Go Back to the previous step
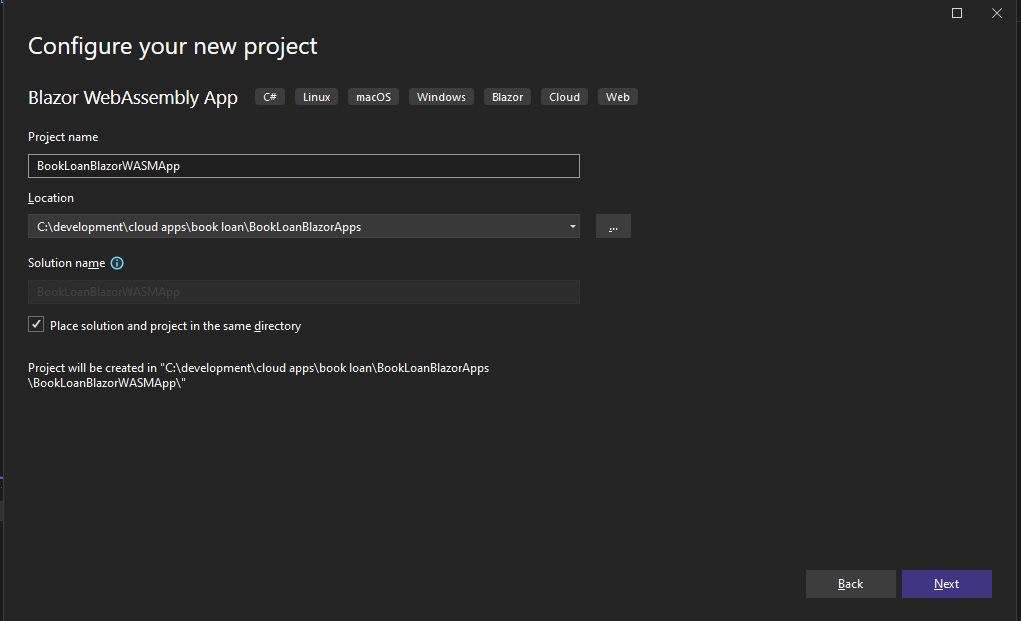The width and height of the screenshot is (1021, 621). tap(850, 584)
